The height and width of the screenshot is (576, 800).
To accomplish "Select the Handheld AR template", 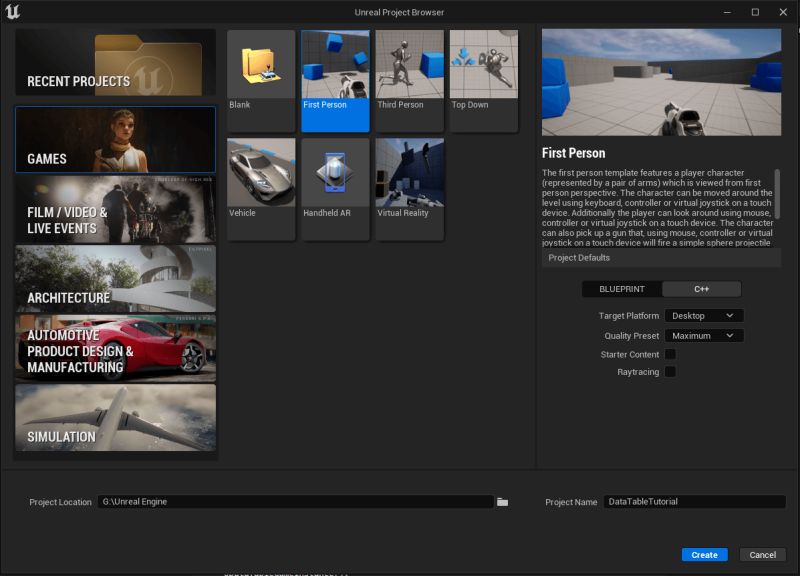I will click(x=334, y=185).
